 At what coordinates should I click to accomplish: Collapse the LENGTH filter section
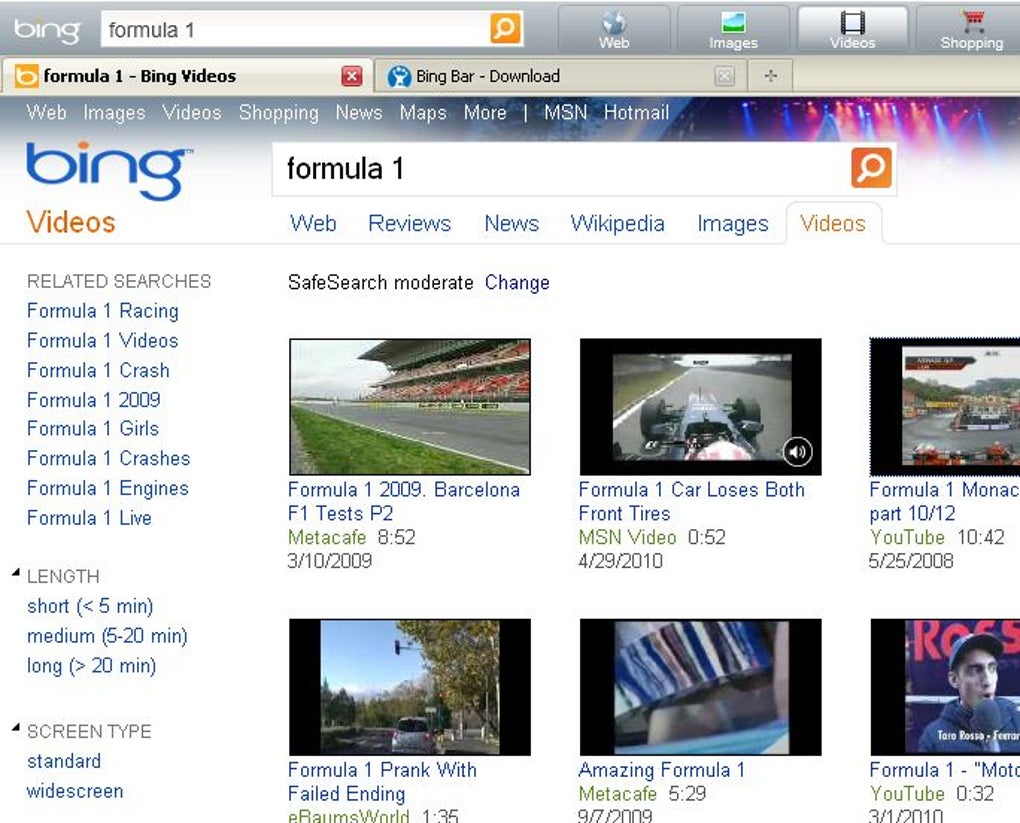(16, 573)
